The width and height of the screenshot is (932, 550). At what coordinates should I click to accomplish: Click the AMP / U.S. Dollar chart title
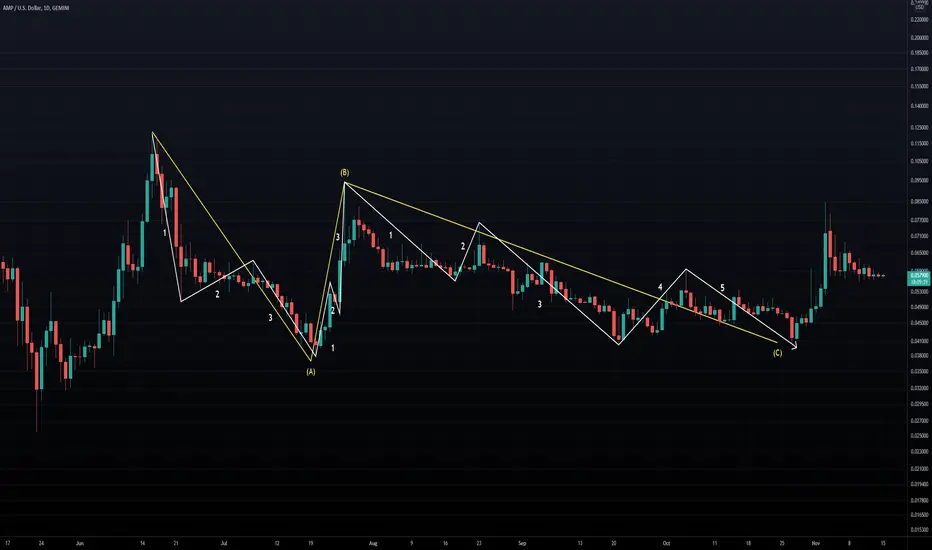click(x=36, y=8)
